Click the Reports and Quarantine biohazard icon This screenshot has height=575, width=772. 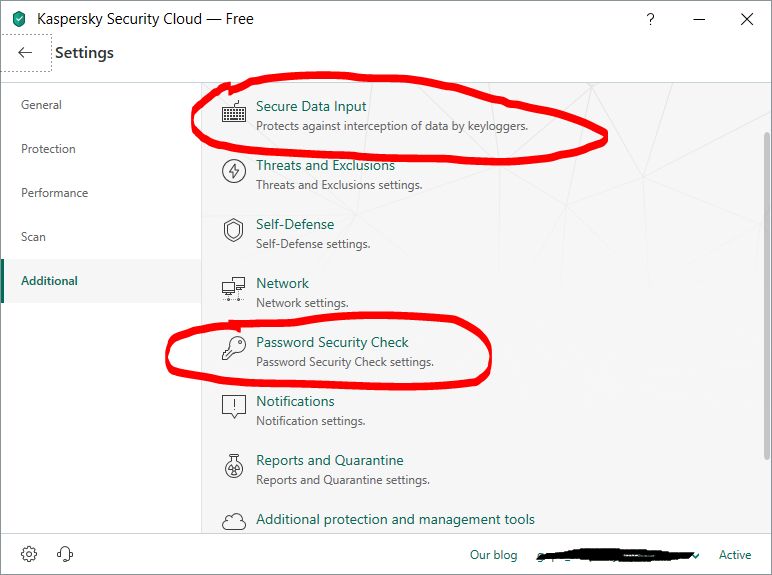234,466
